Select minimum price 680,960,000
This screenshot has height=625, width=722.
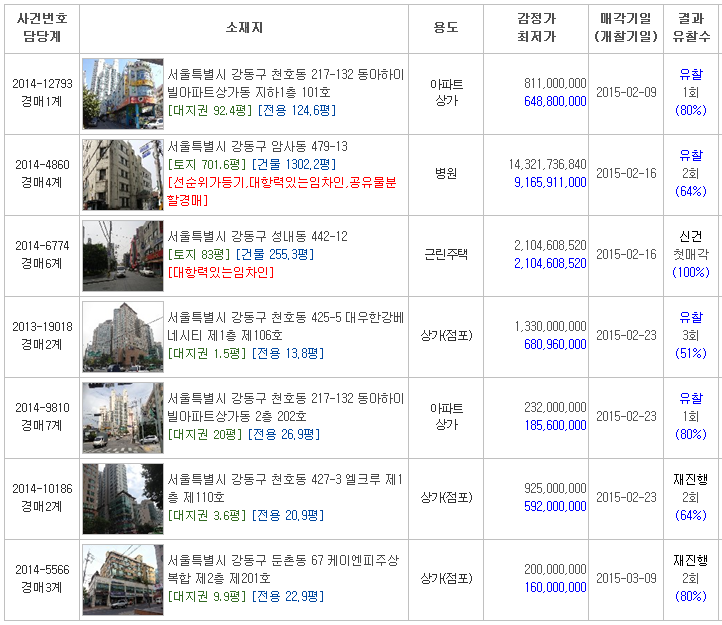tap(555, 345)
